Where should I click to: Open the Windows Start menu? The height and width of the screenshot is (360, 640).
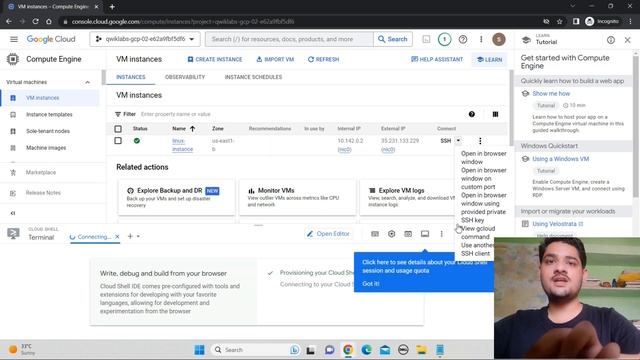tap(199, 350)
